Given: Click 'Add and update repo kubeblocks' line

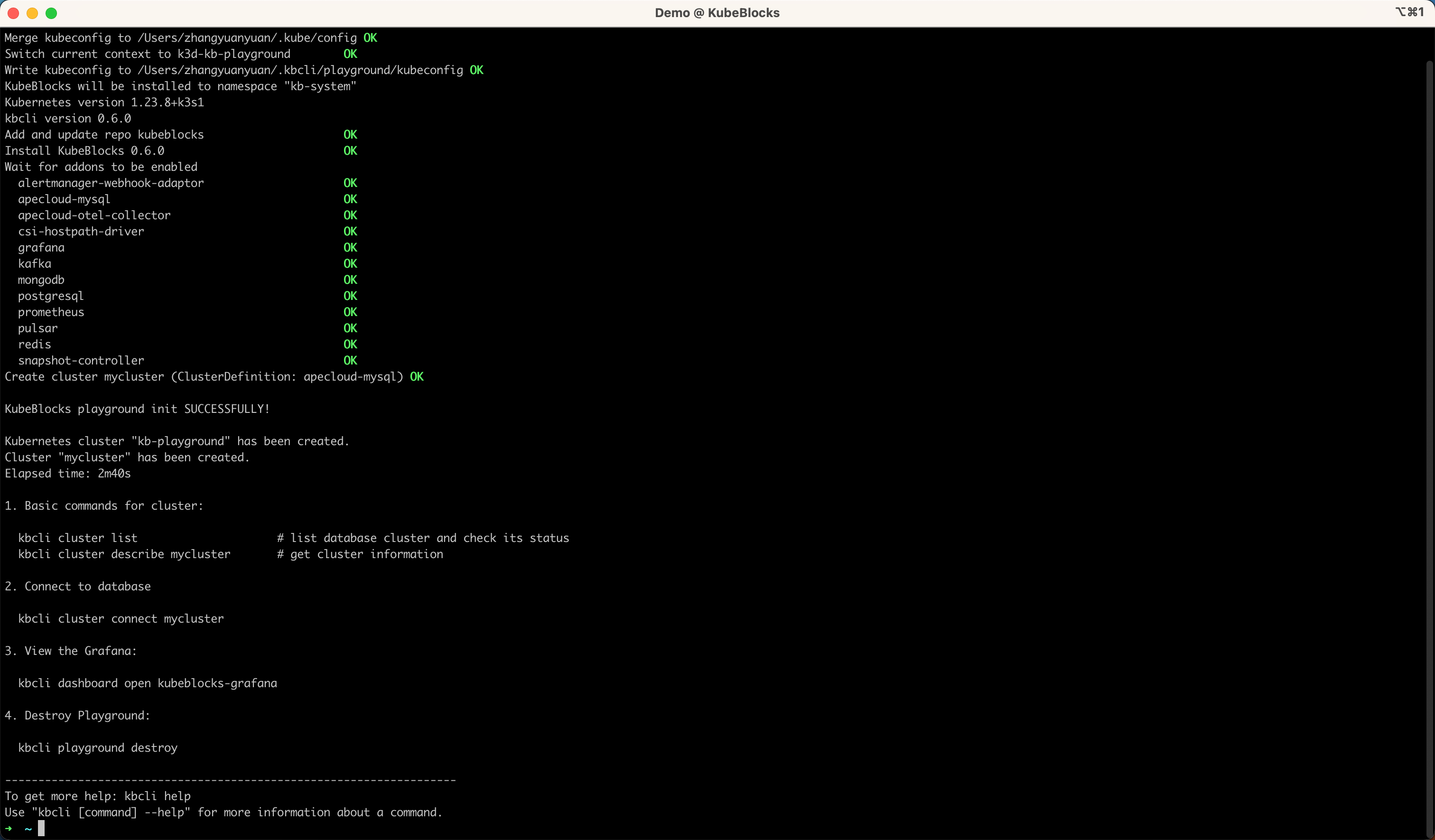Looking at the screenshot, I should [x=181, y=134].
